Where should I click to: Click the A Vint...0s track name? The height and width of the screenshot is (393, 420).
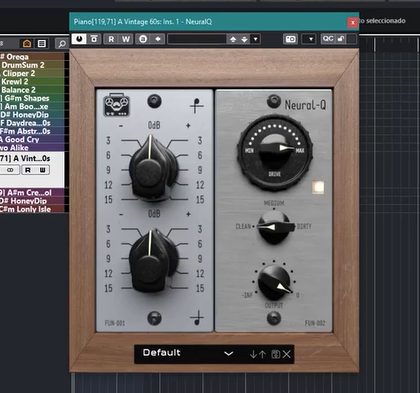tap(26, 158)
